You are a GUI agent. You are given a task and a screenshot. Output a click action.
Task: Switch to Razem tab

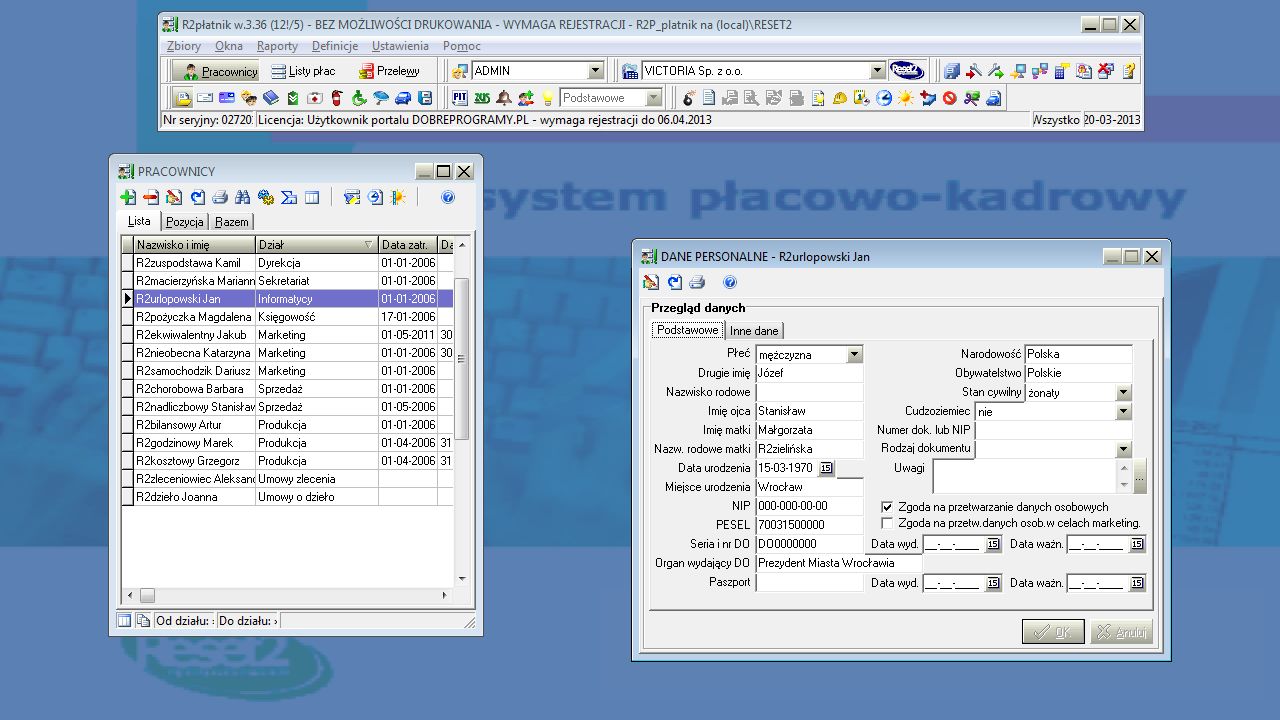232,222
